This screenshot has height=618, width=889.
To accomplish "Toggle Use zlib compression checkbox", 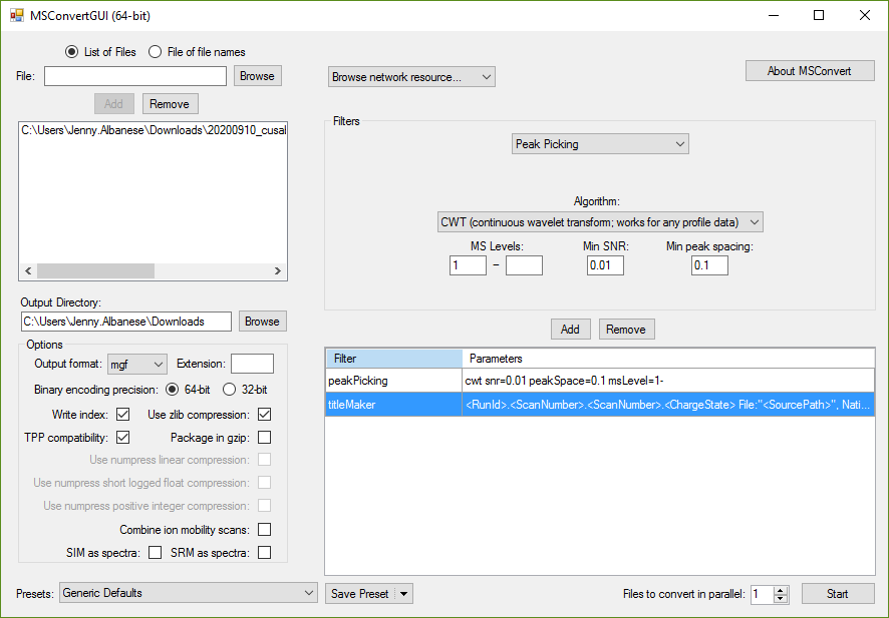I will 264,414.
